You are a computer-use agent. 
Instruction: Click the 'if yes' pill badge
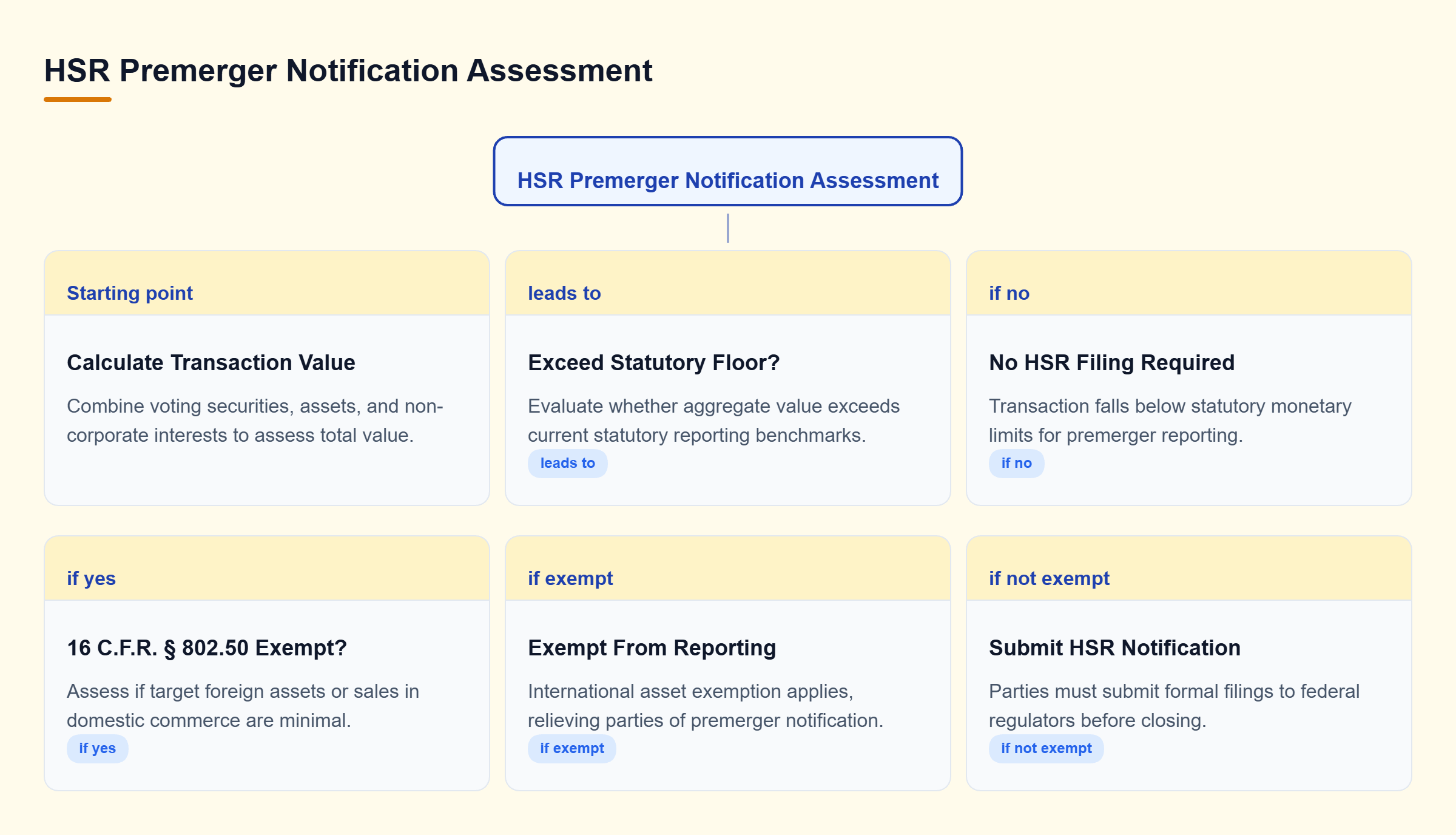pyautogui.click(x=97, y=748)
